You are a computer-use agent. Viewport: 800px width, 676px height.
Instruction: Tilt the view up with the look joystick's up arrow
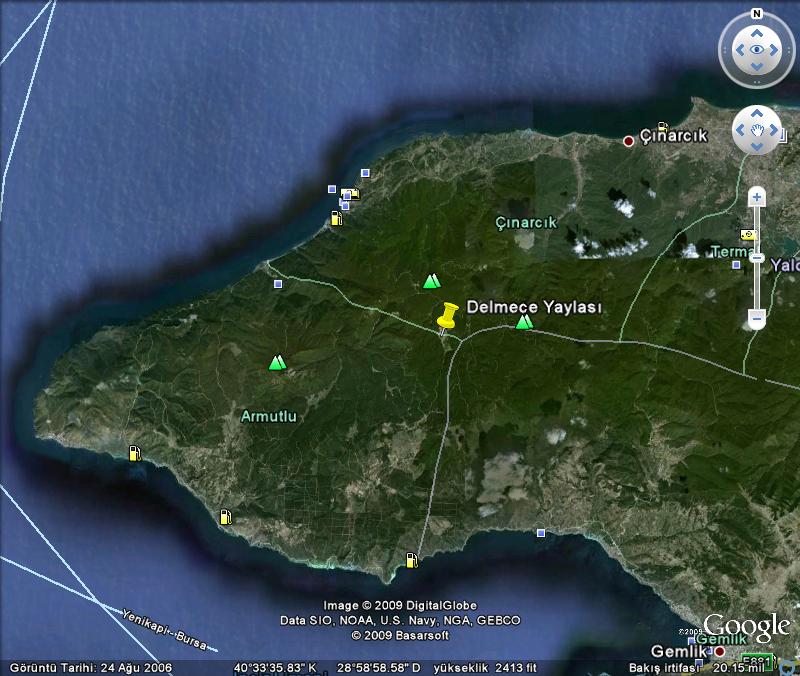(x=757, y=33)
